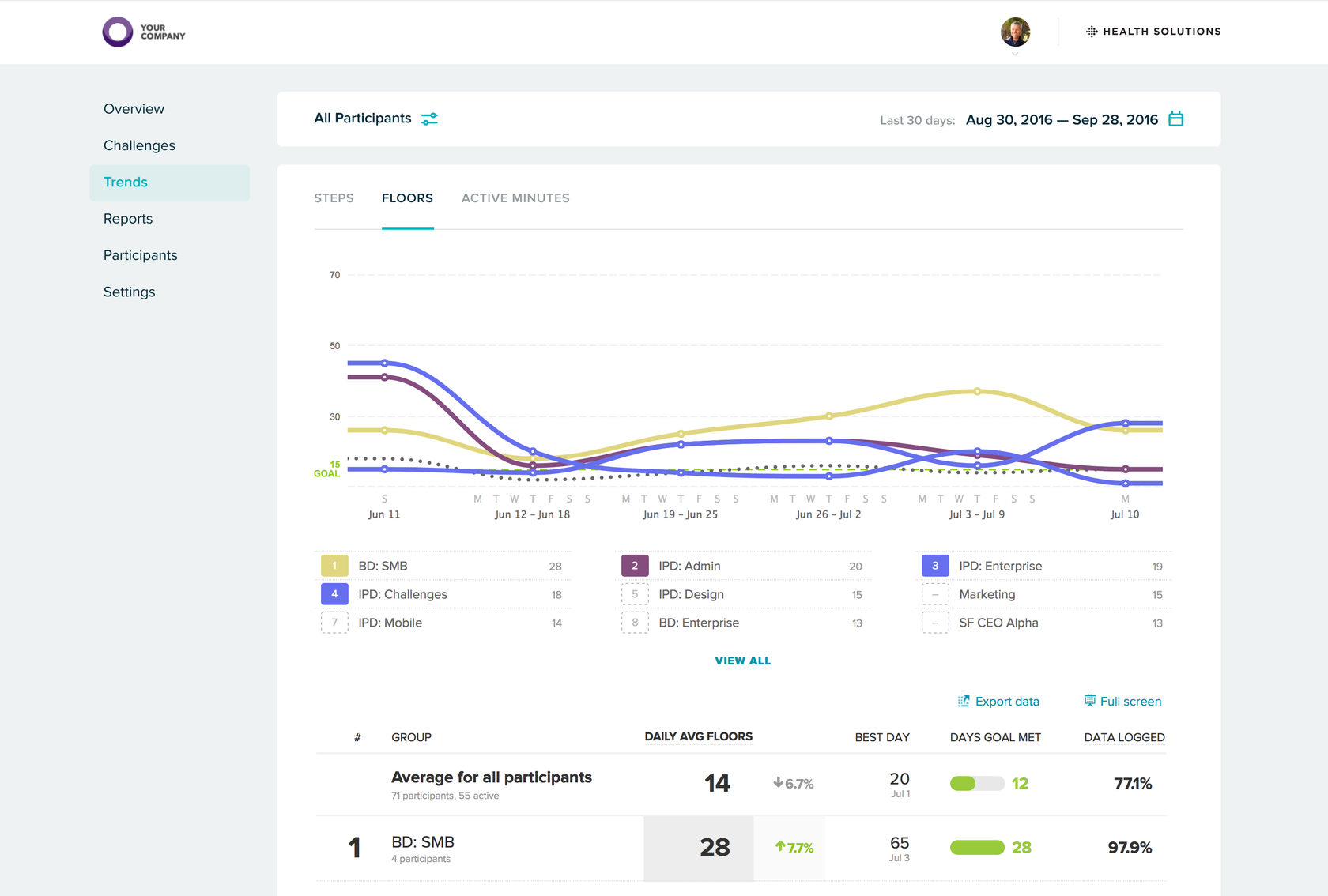Click the Jun 19 – Jun 25 axis label

coord(680,514)
